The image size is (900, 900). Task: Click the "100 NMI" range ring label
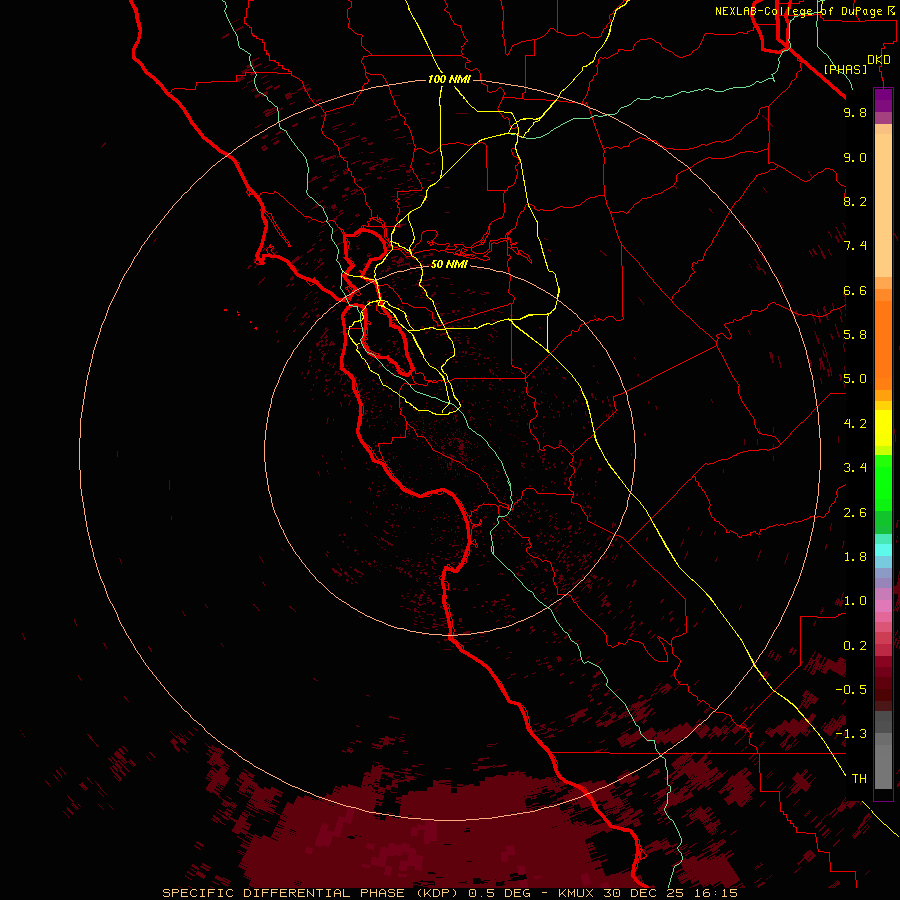click(x=449, y=79)
